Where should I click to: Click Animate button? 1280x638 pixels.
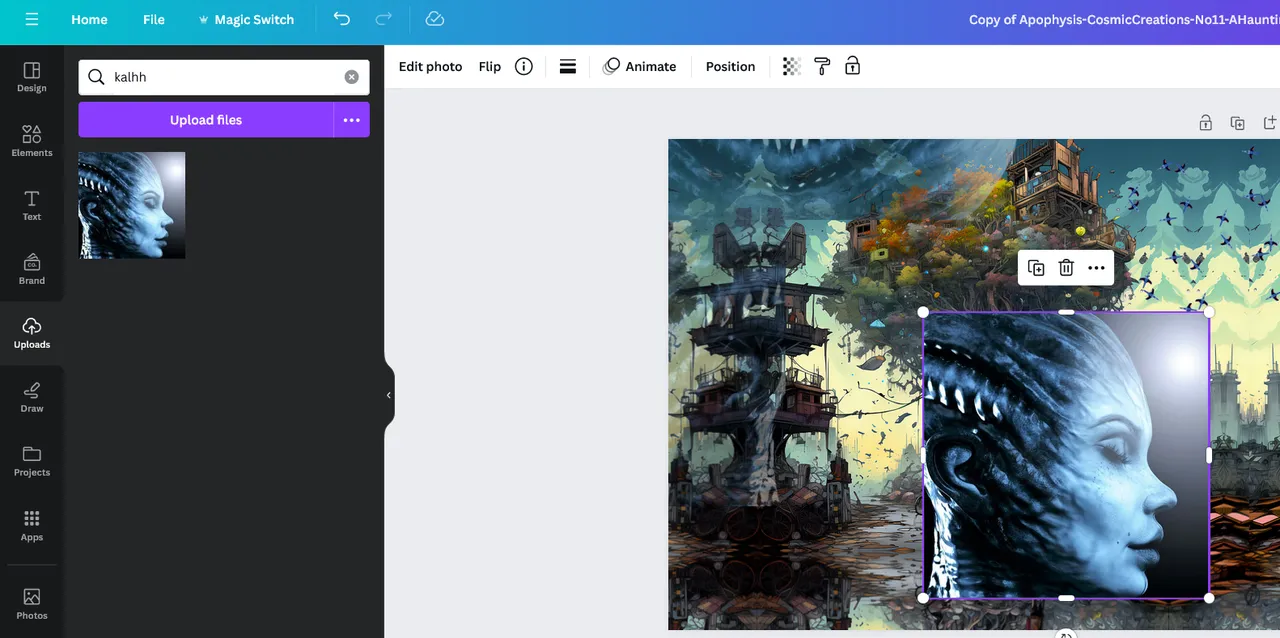point(640,66)
